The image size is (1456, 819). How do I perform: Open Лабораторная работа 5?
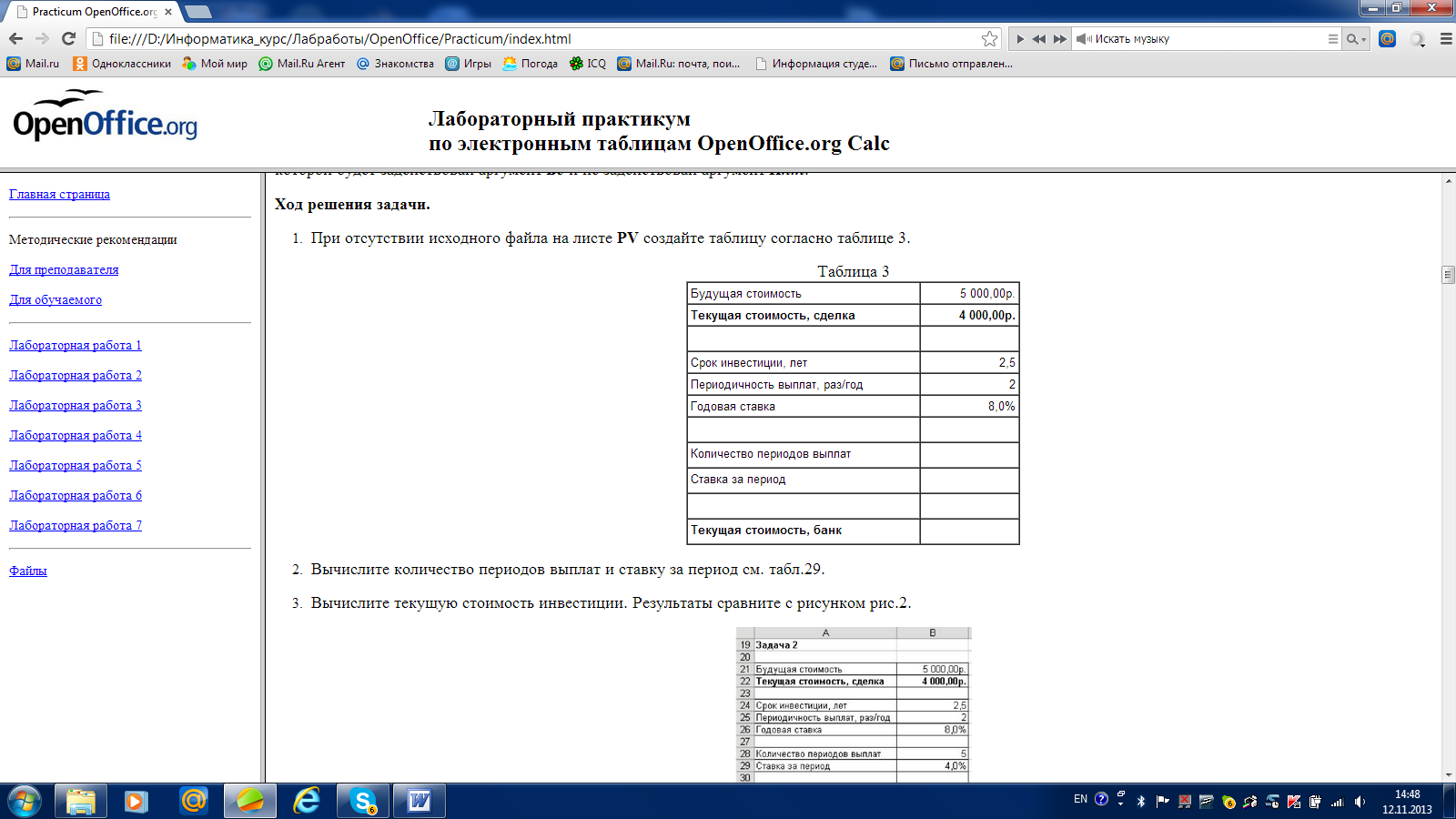pos(76,465)
